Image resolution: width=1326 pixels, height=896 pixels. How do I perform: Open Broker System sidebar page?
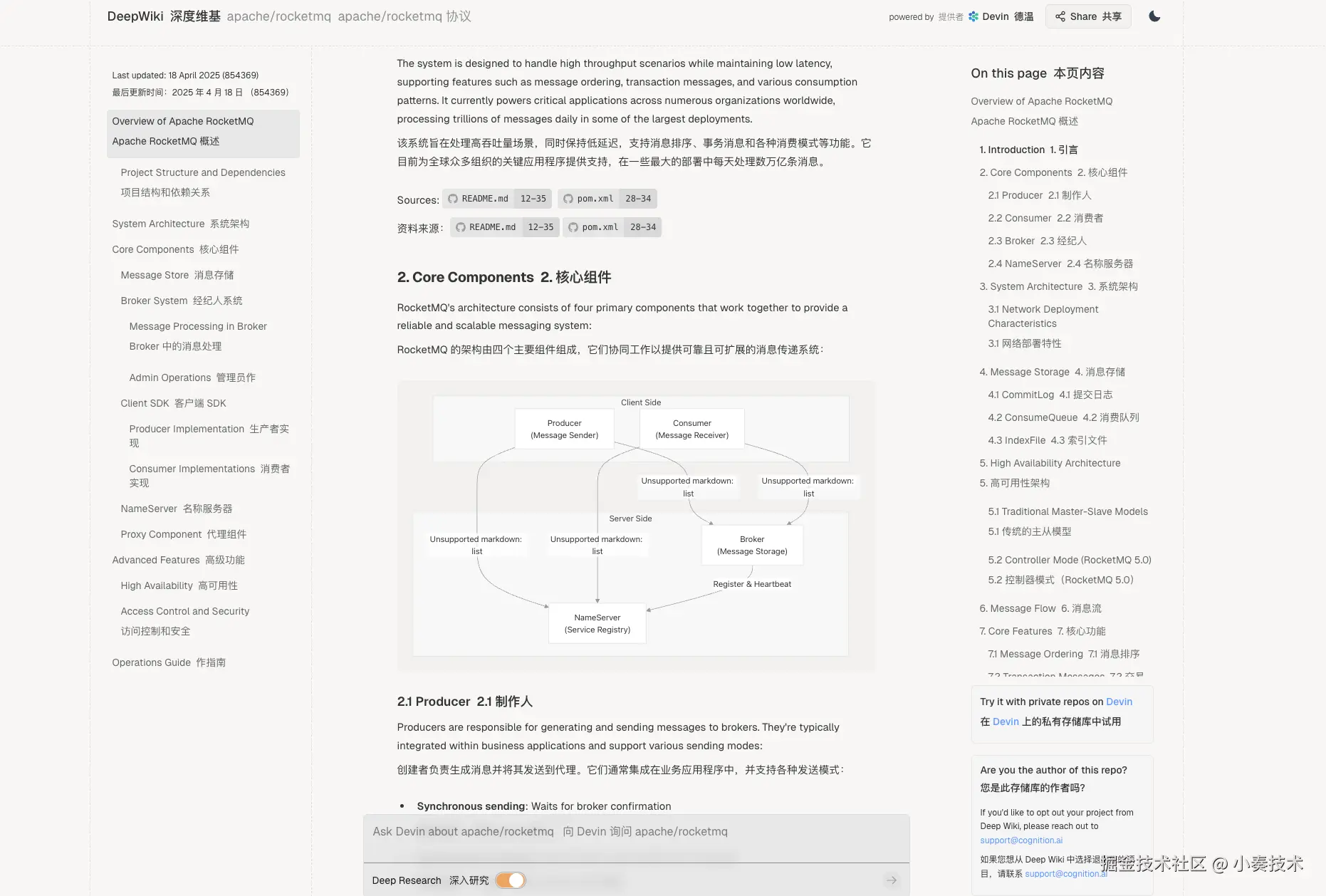182,301
